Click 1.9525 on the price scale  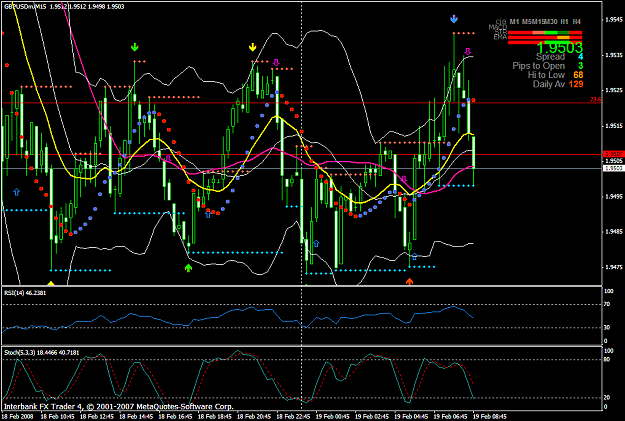point(614,90)
